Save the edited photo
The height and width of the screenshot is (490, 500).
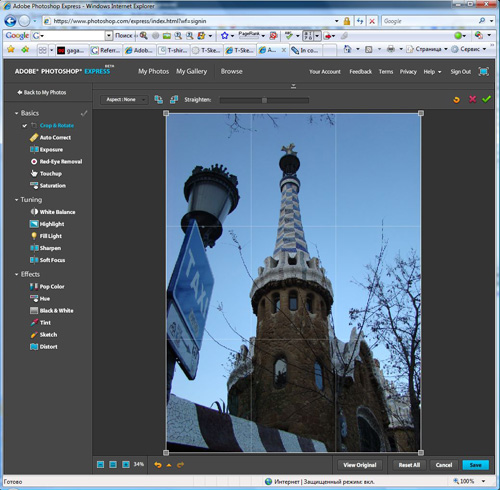coord(475,465)
